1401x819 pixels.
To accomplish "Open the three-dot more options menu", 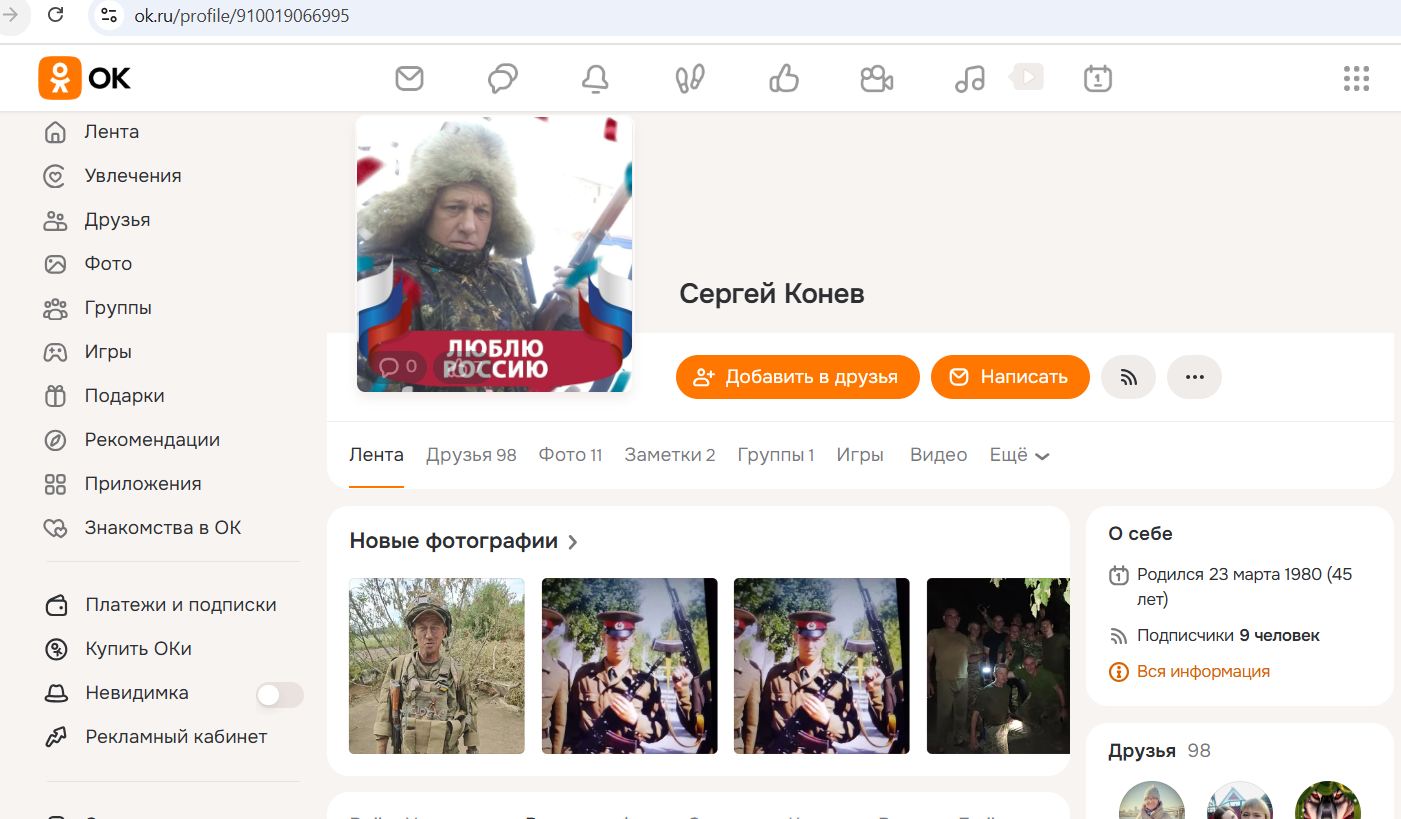I will tap(1194, 377).
